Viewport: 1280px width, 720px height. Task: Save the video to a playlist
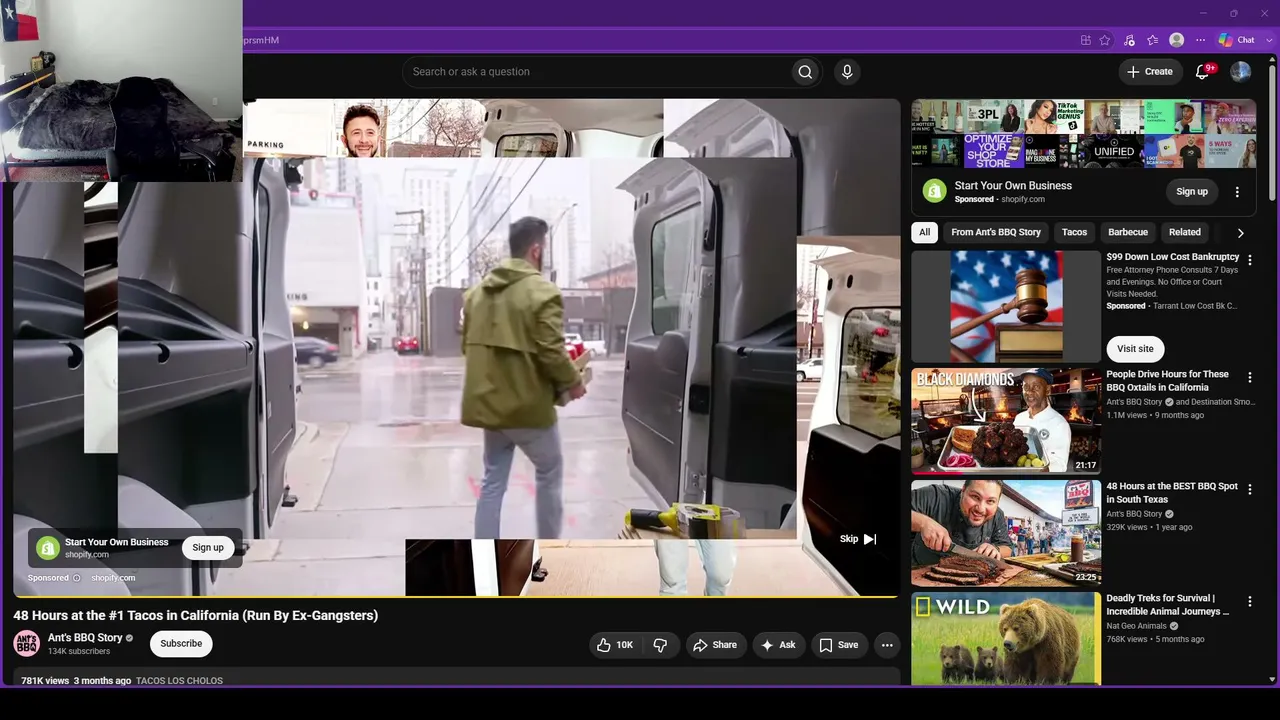tap(839, 645)
